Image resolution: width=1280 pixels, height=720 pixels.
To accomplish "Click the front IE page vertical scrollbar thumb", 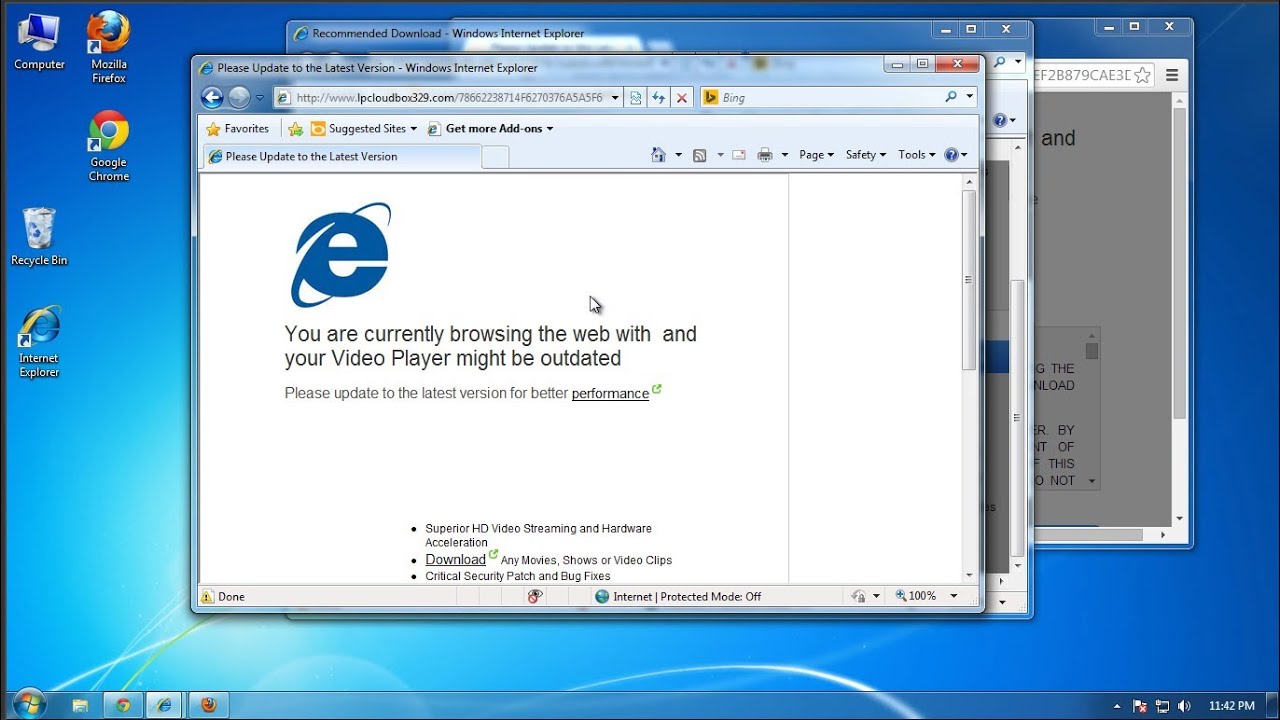I will [x=968, y=280].
